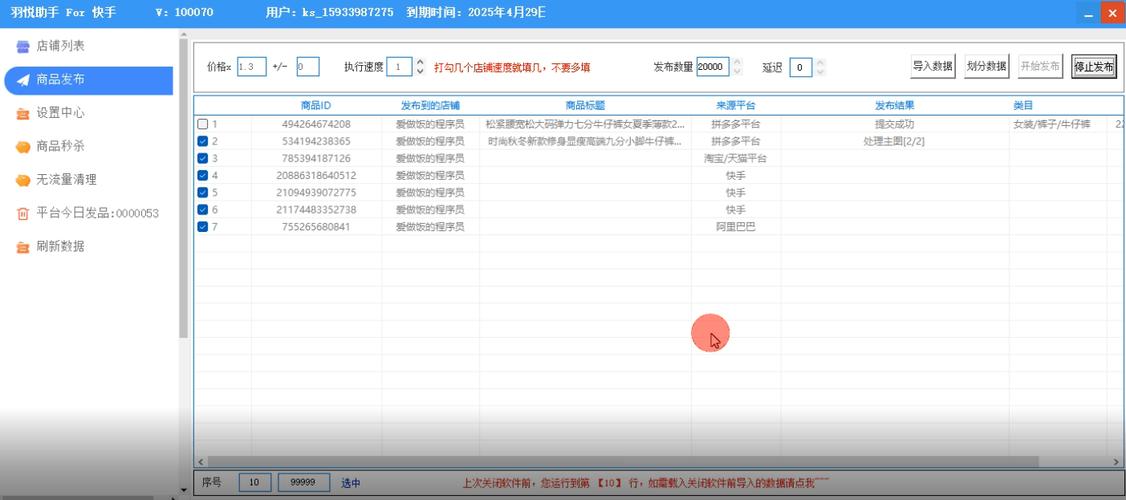Click the 导入数据 button
This screenshot has width=1126, height=500.
[x=932, y=67]
